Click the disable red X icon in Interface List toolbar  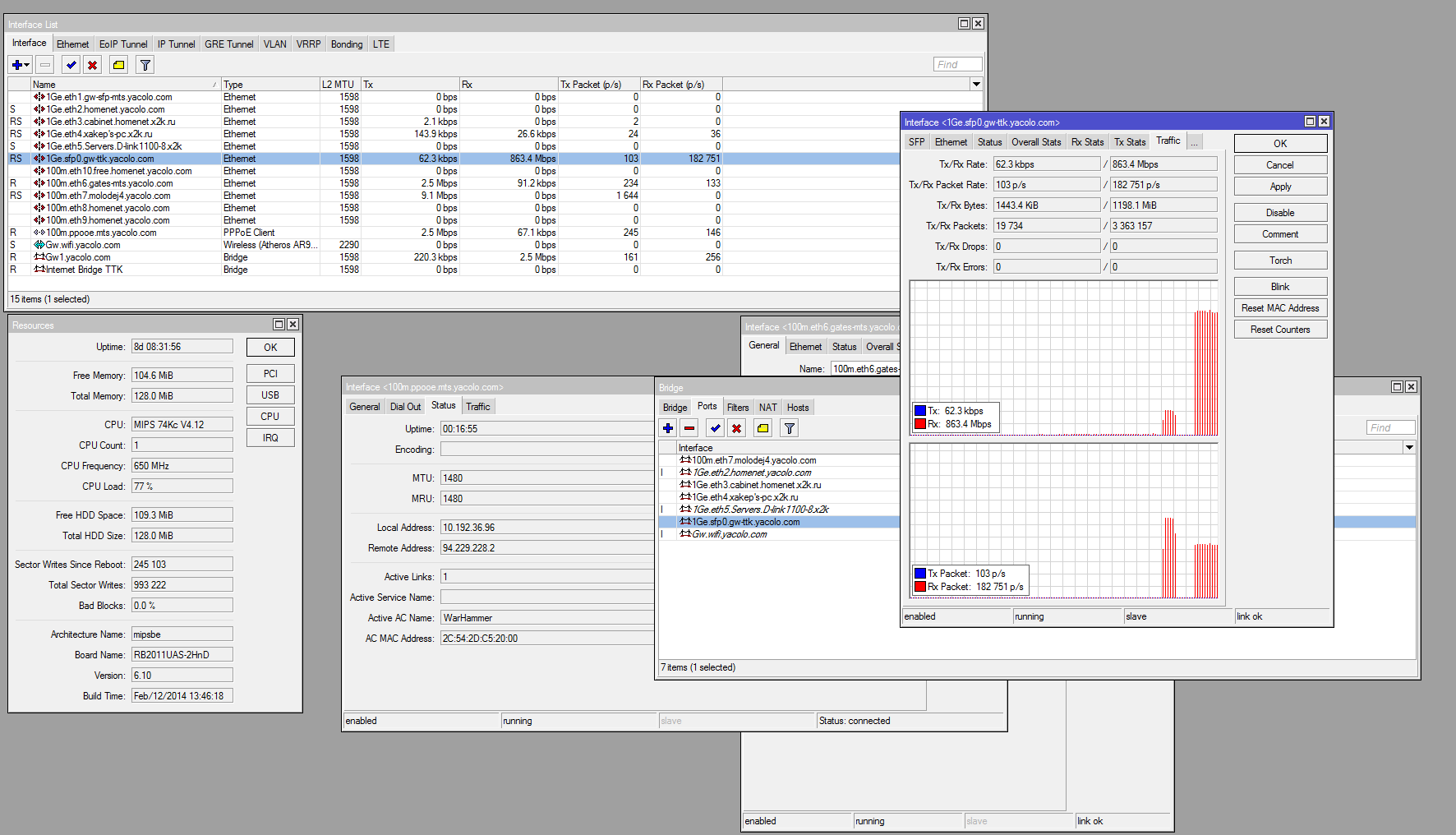pyautogui.click(x=93, y=65)
